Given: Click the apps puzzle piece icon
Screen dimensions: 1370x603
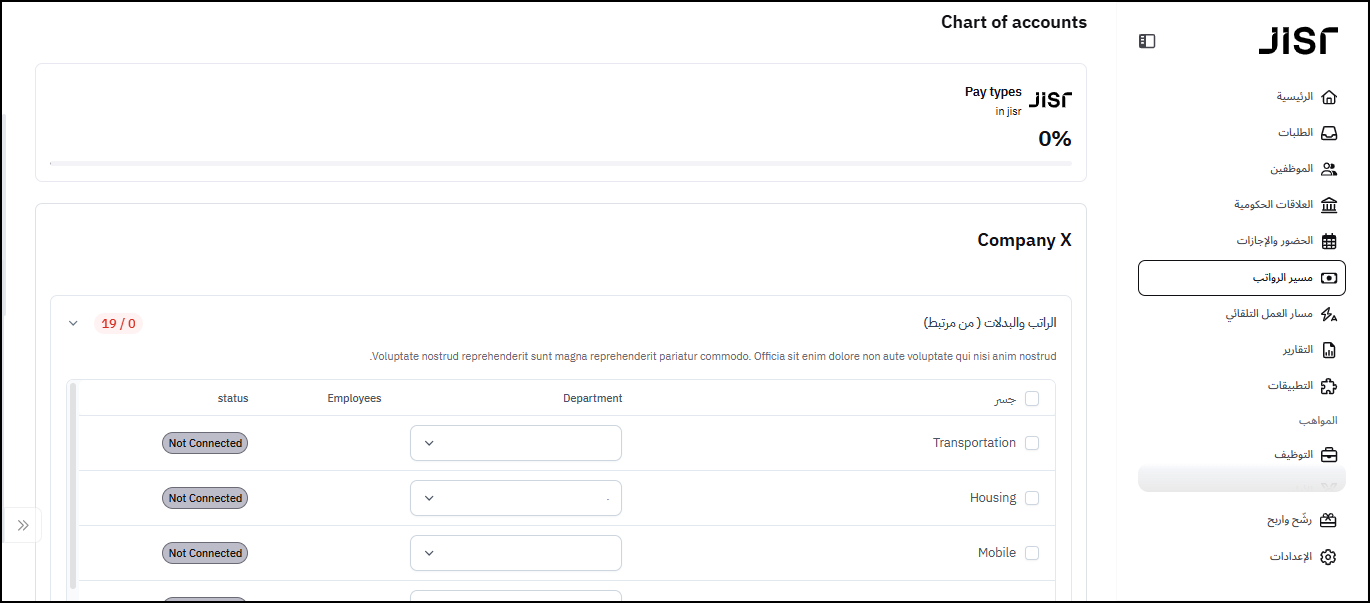Looking at the screenshot, I should (1328, 386).
